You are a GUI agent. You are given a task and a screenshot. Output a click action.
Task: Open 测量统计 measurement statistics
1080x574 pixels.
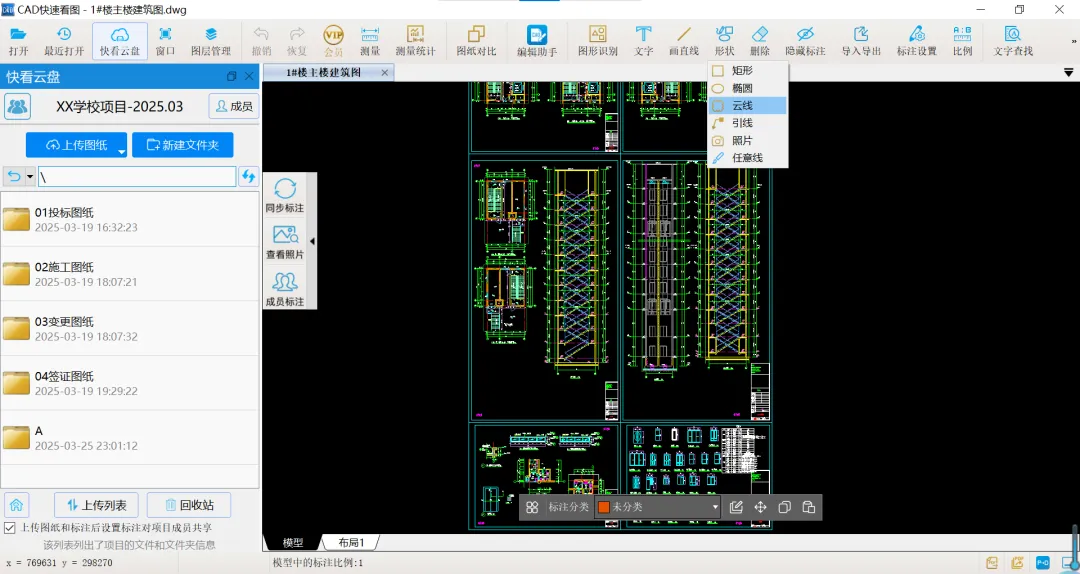[x=415, y=41]
